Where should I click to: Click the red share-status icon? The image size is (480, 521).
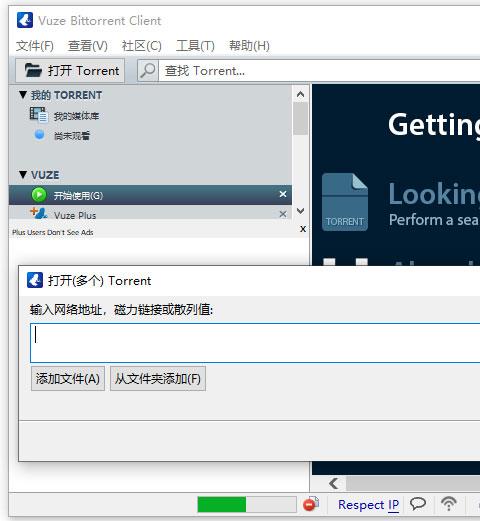[311, 504]
